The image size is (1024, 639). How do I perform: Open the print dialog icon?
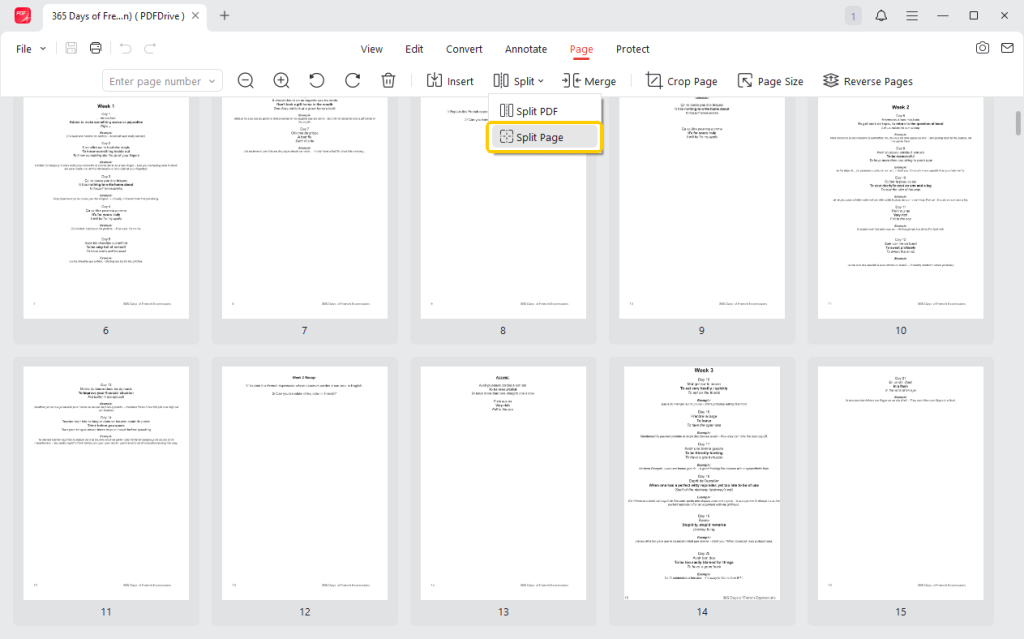(95, 47)
